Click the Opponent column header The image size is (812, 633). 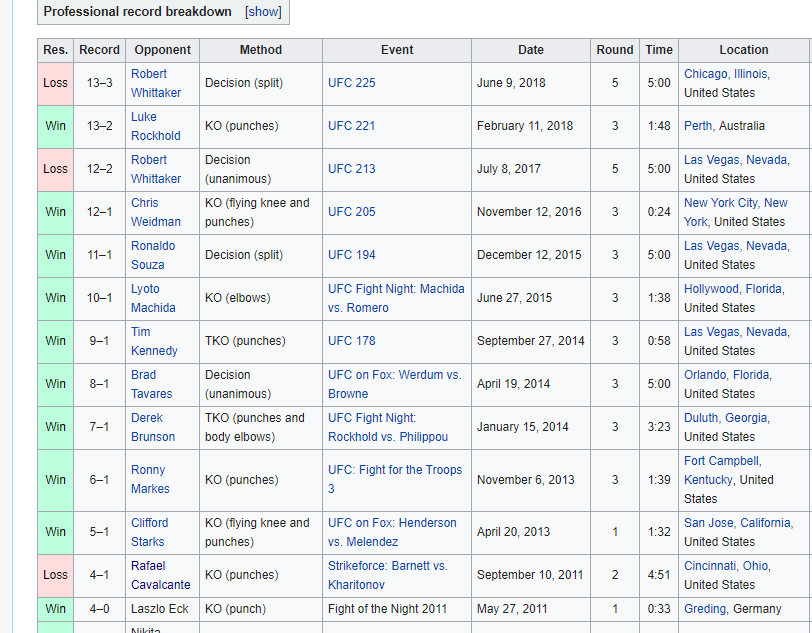(x=163, y=50)
